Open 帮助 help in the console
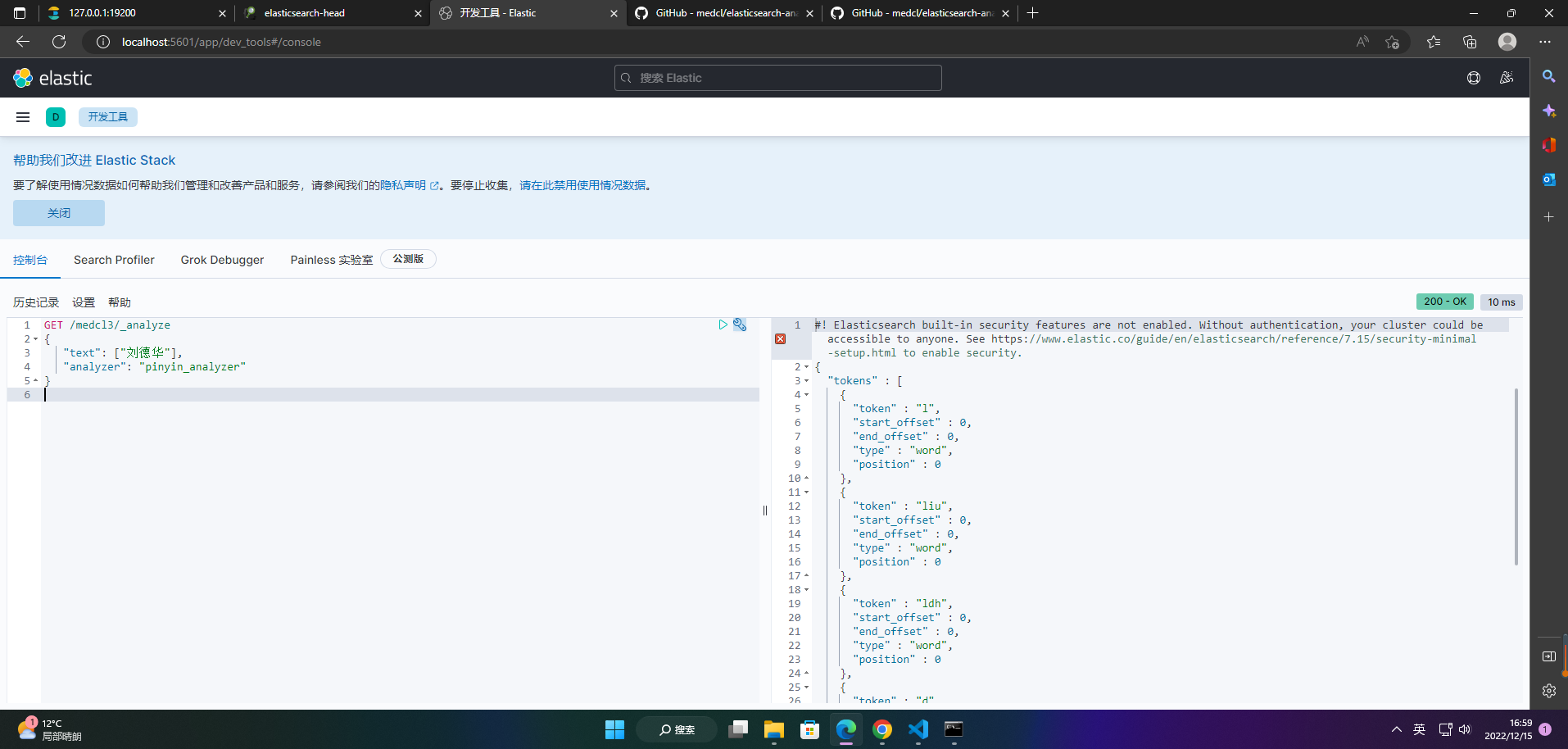 coord(120,302)
